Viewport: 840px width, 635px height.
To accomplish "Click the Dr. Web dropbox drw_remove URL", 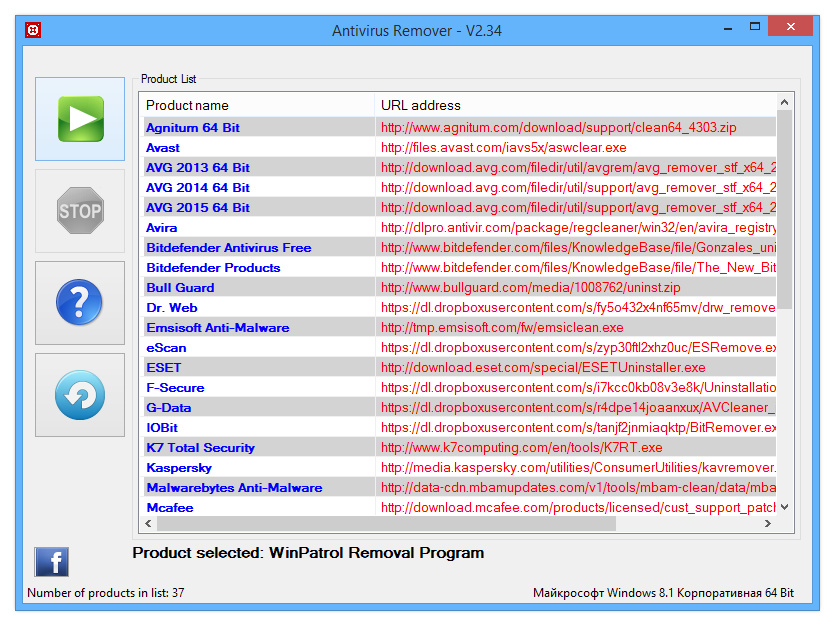I will pos(578,308).
